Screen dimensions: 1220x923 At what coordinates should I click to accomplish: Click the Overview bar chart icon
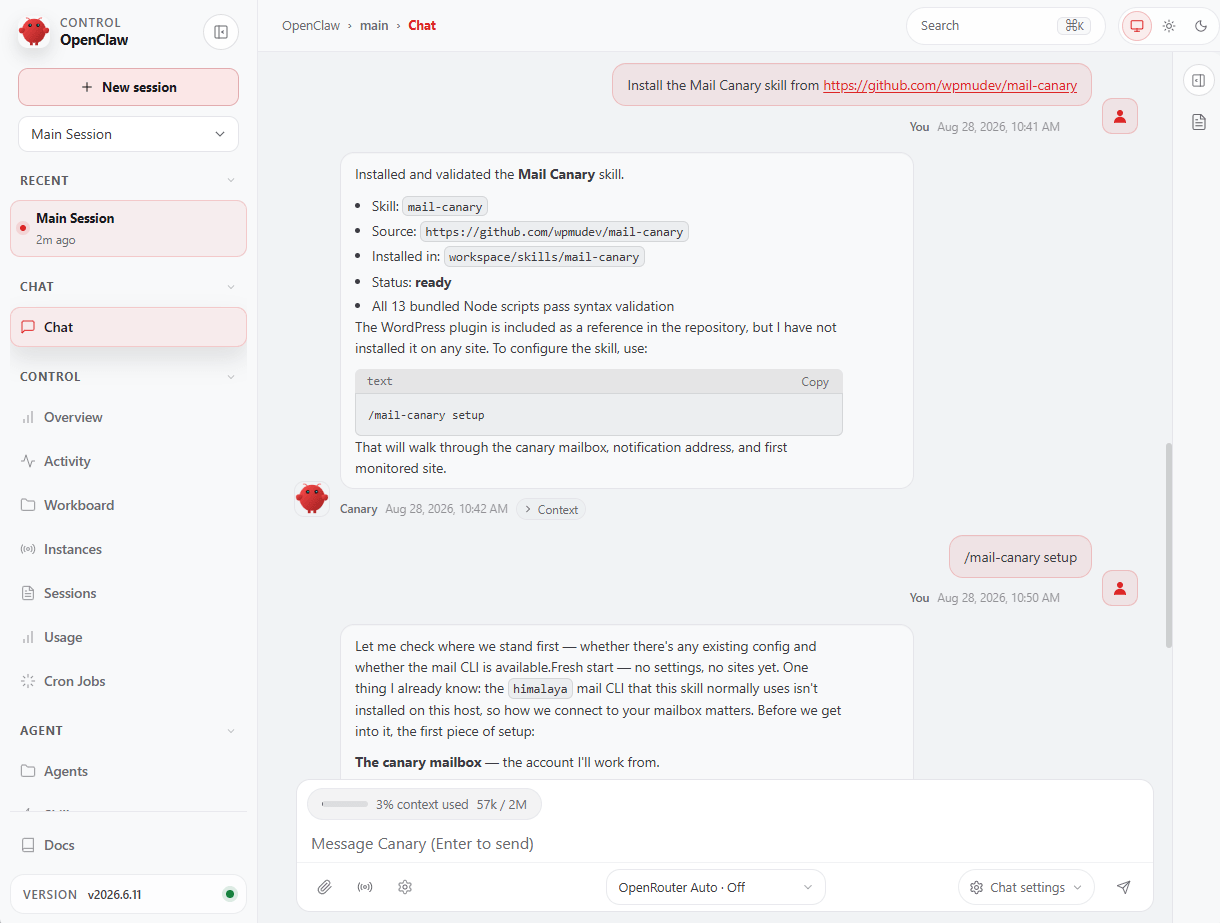[x=28, y=417]
